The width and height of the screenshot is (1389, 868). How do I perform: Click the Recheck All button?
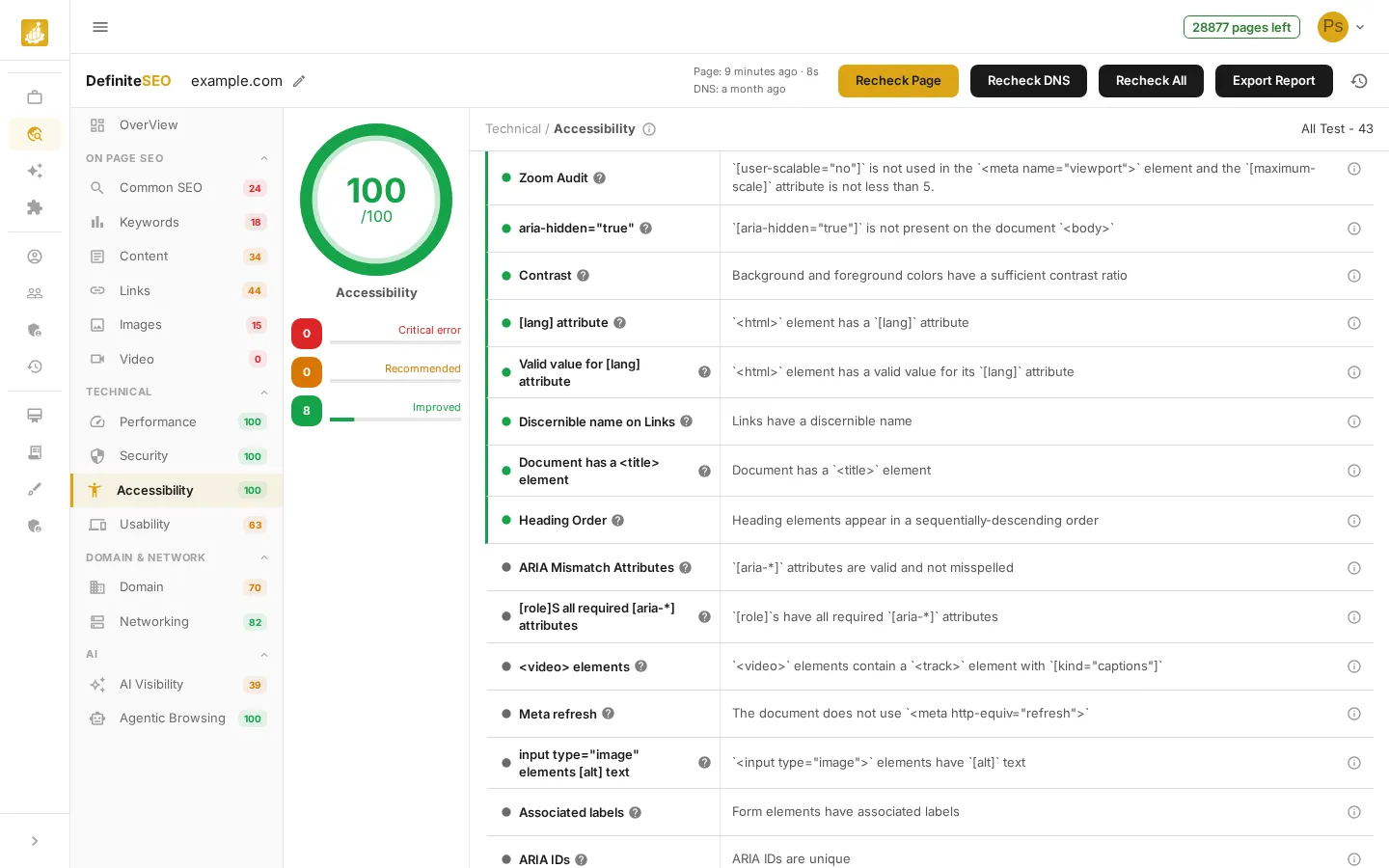1151,81
